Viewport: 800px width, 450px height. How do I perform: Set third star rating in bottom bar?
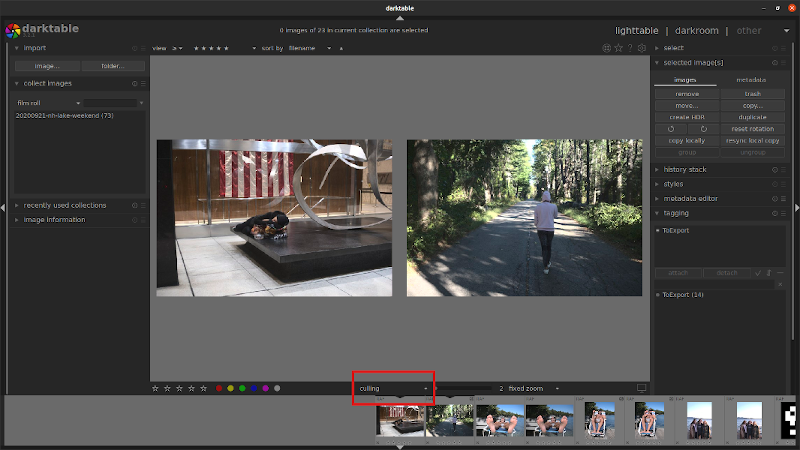pos(179,388)
